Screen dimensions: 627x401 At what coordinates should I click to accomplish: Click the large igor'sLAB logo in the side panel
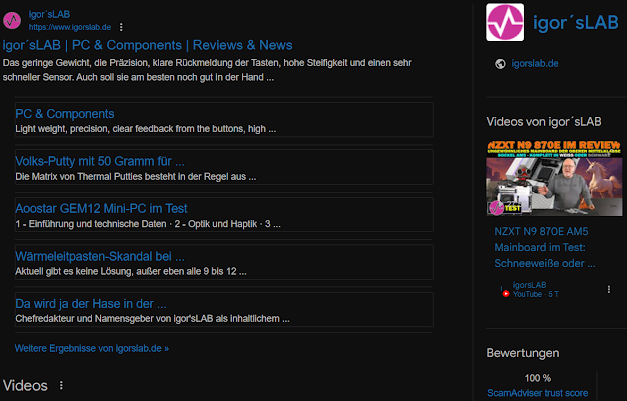(505, 22)
